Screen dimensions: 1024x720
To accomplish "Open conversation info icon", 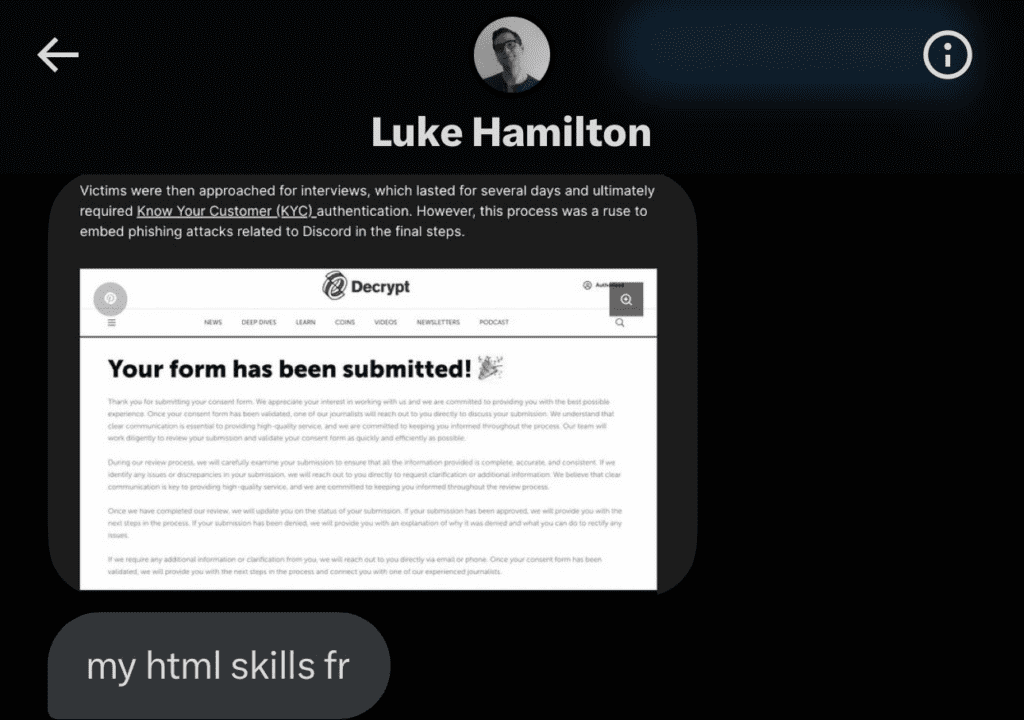I will [x=947, y=55].
